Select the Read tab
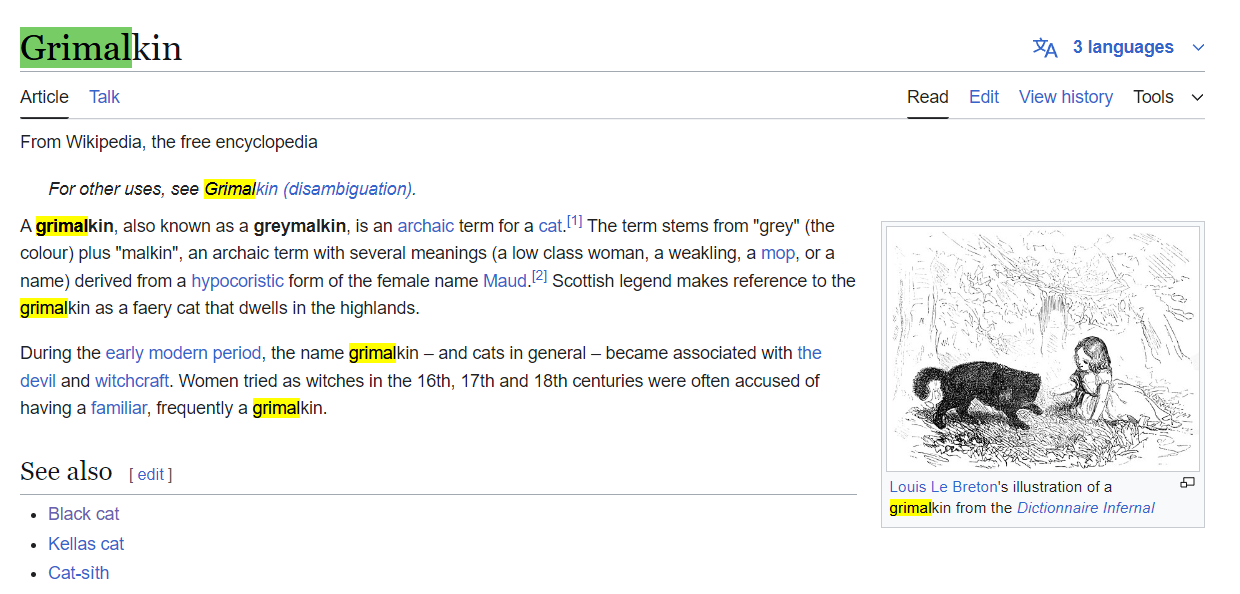 [x=927, y=97]
